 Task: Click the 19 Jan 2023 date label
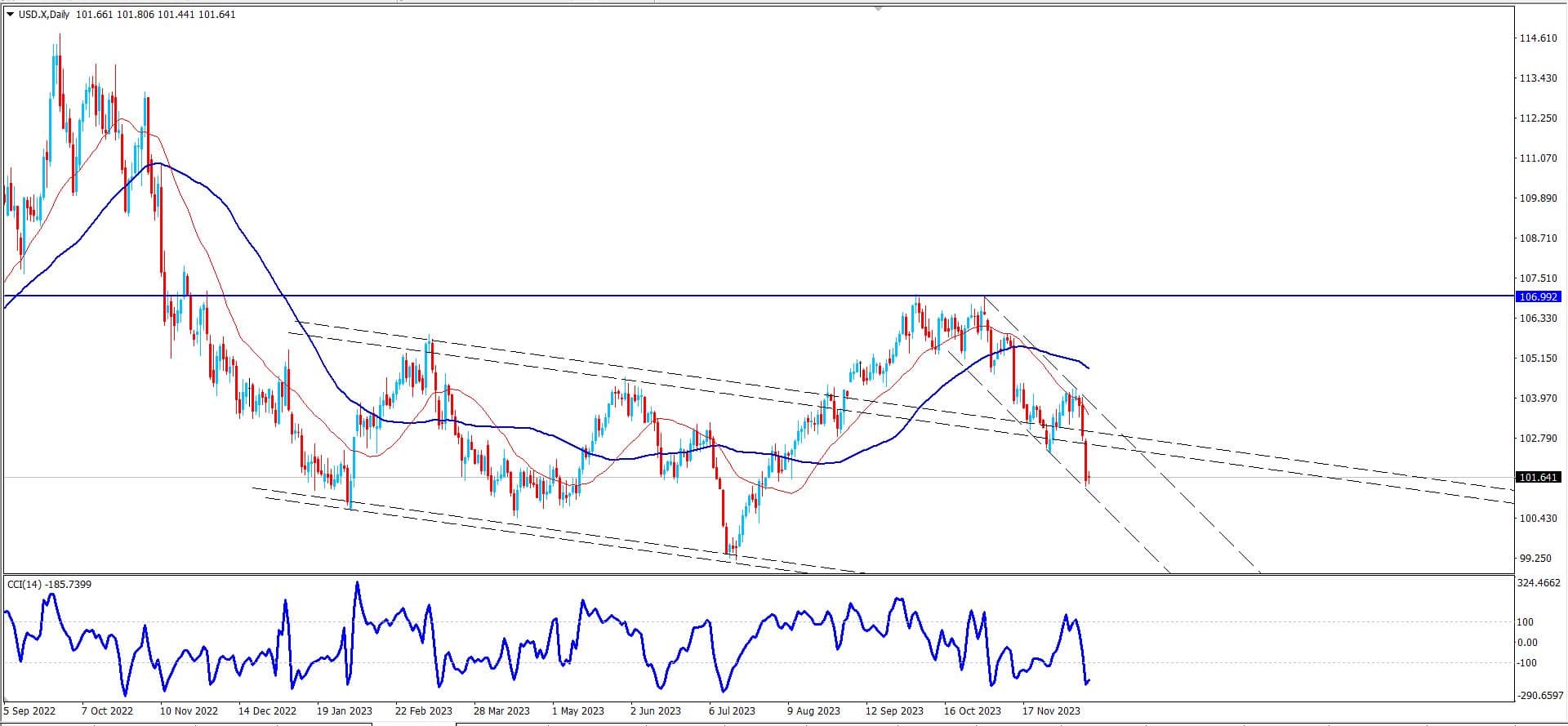click(x=344, y=711)
